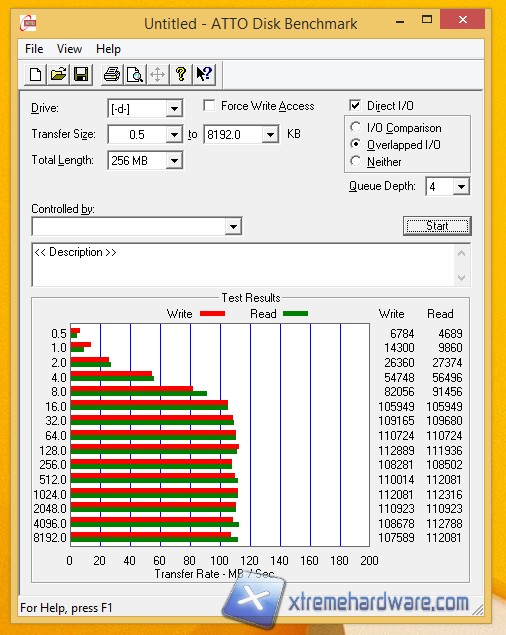Select the I/O Comparison radio option
506x635 pixels.
point(355,127)
